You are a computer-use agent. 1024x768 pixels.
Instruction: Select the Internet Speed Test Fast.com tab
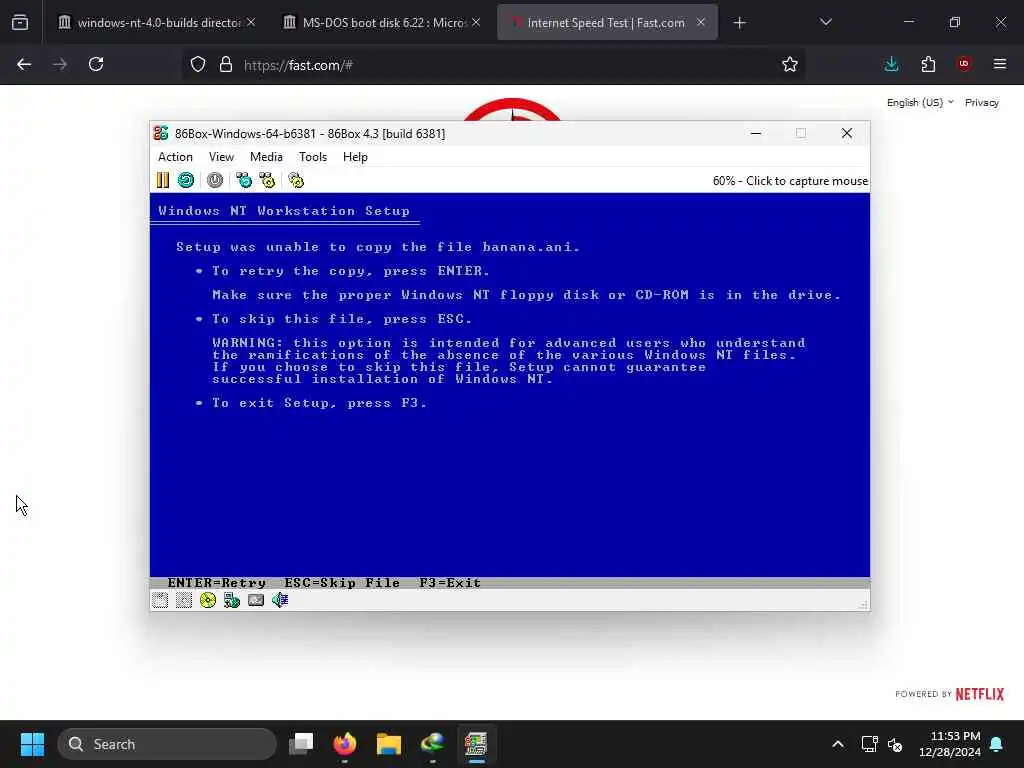(607, 23)
